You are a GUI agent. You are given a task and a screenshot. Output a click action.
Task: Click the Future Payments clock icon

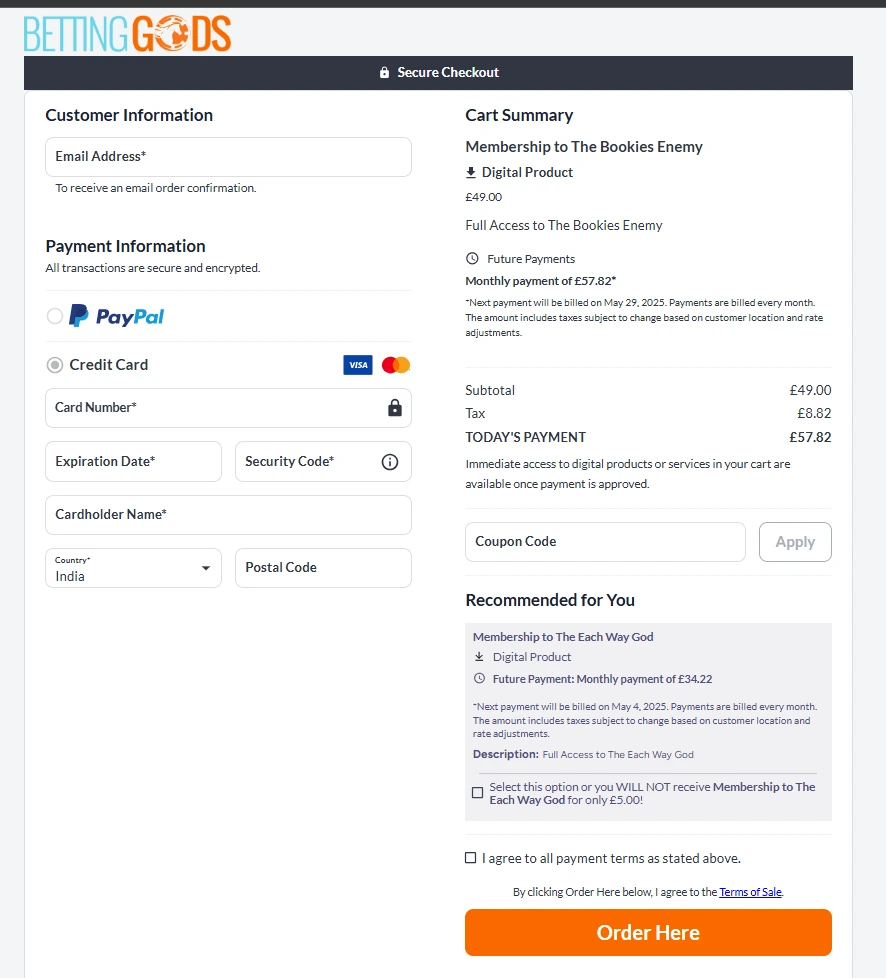click(472, 258)
